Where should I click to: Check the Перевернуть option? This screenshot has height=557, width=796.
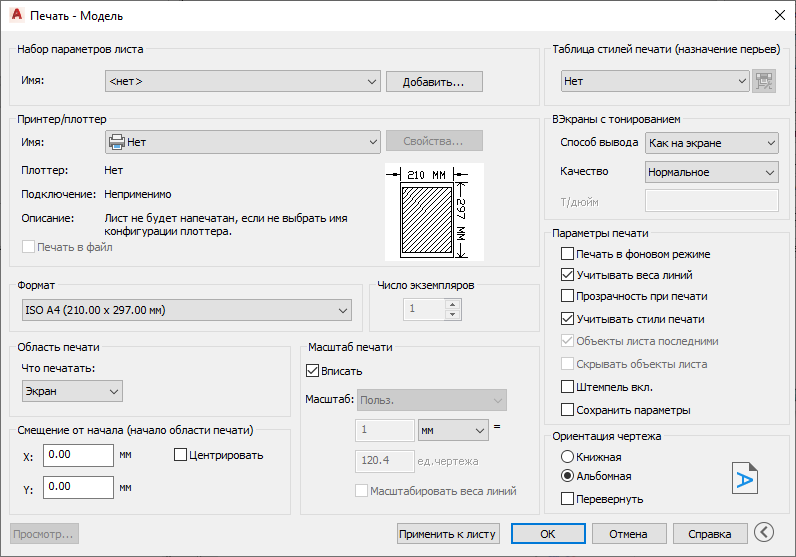[x=567, y=499]
